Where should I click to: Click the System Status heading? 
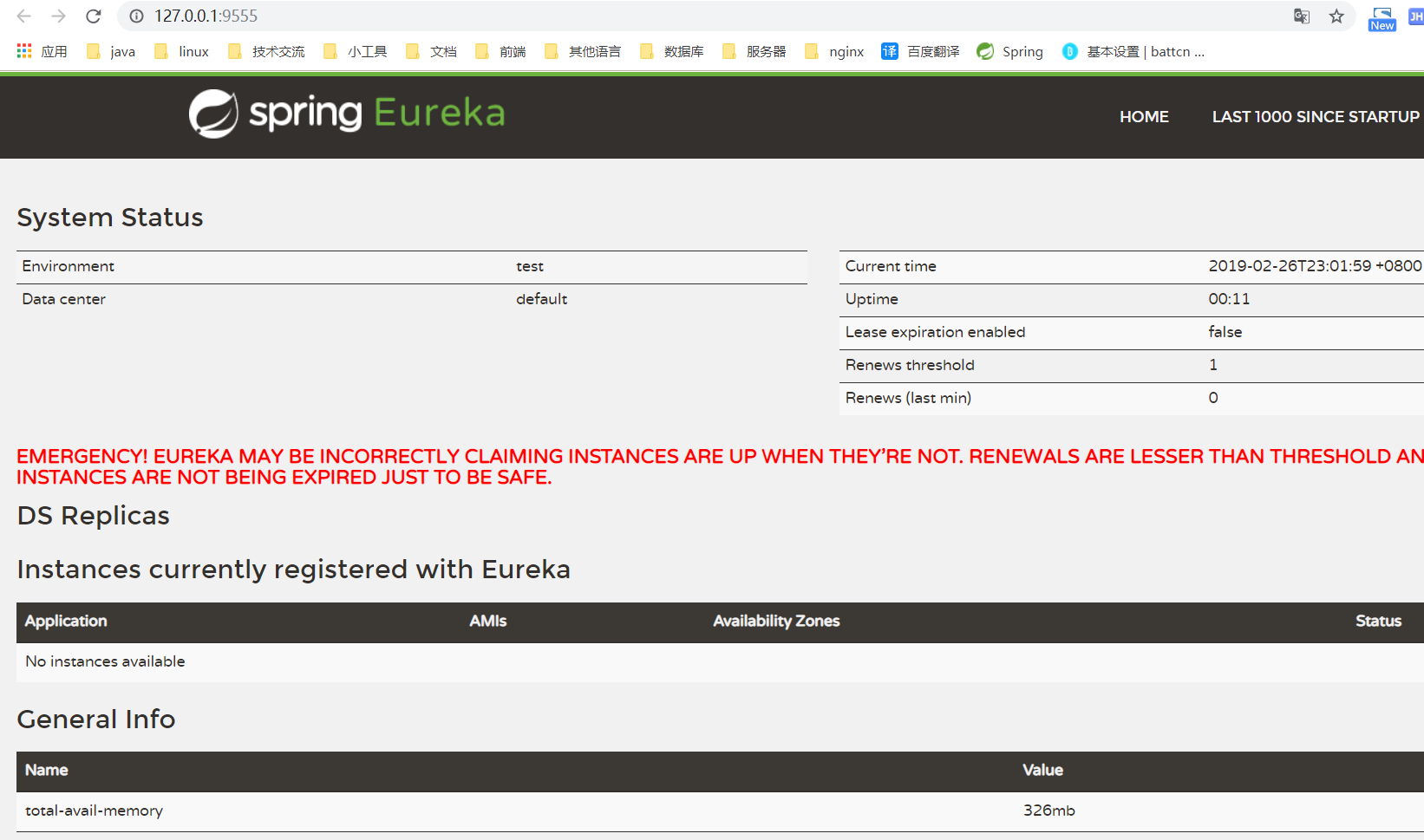tap(110, 218)
